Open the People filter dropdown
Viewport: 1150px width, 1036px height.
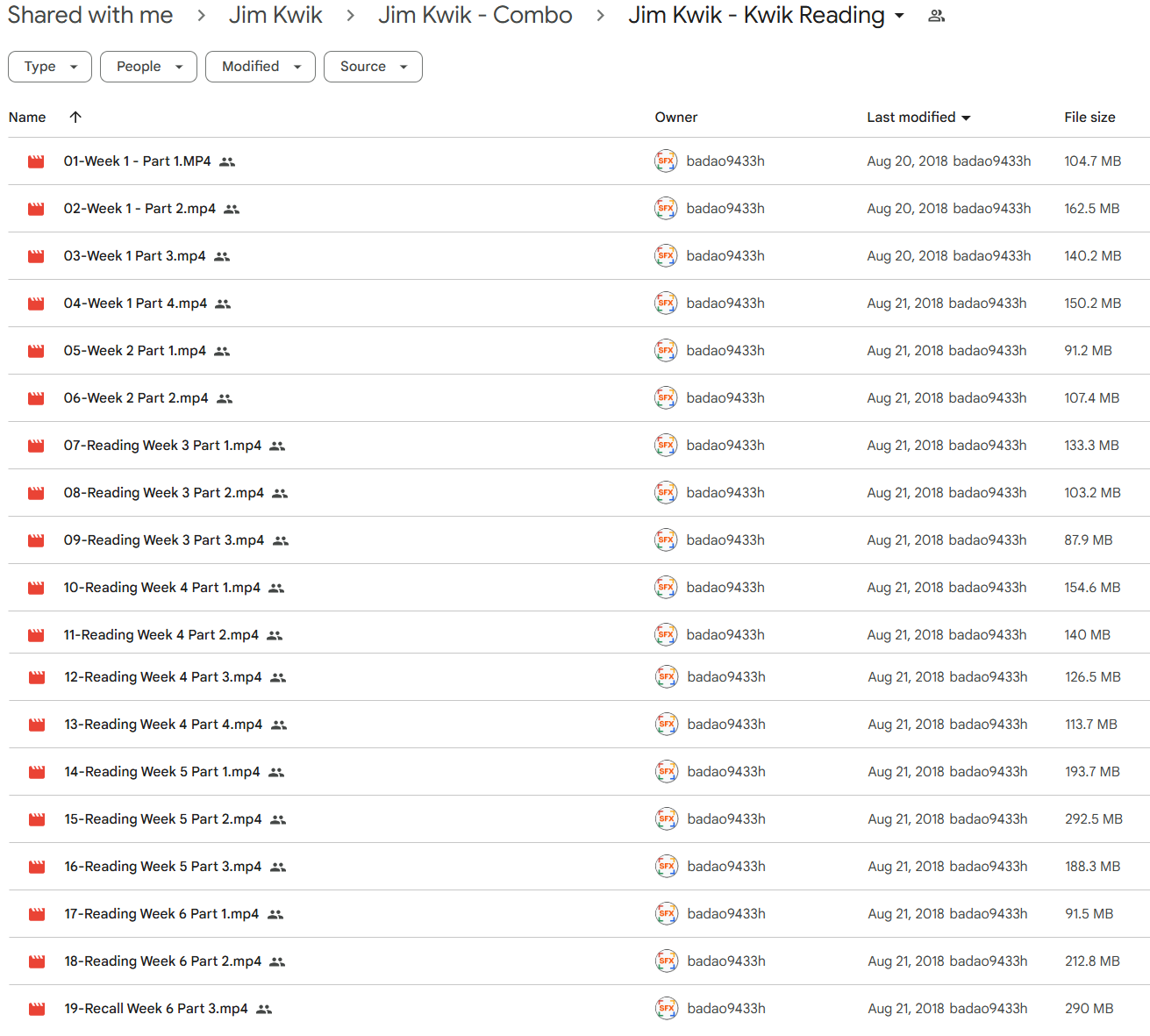(148, 67)
